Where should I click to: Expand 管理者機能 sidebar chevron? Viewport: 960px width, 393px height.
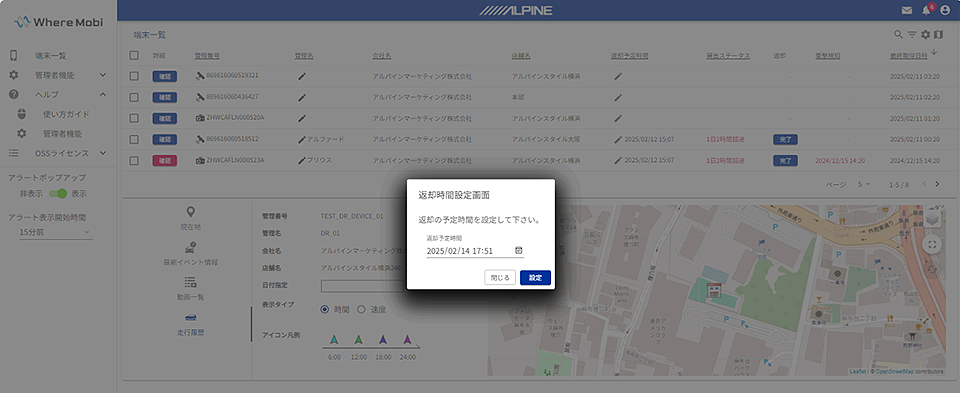pos(103,75)
